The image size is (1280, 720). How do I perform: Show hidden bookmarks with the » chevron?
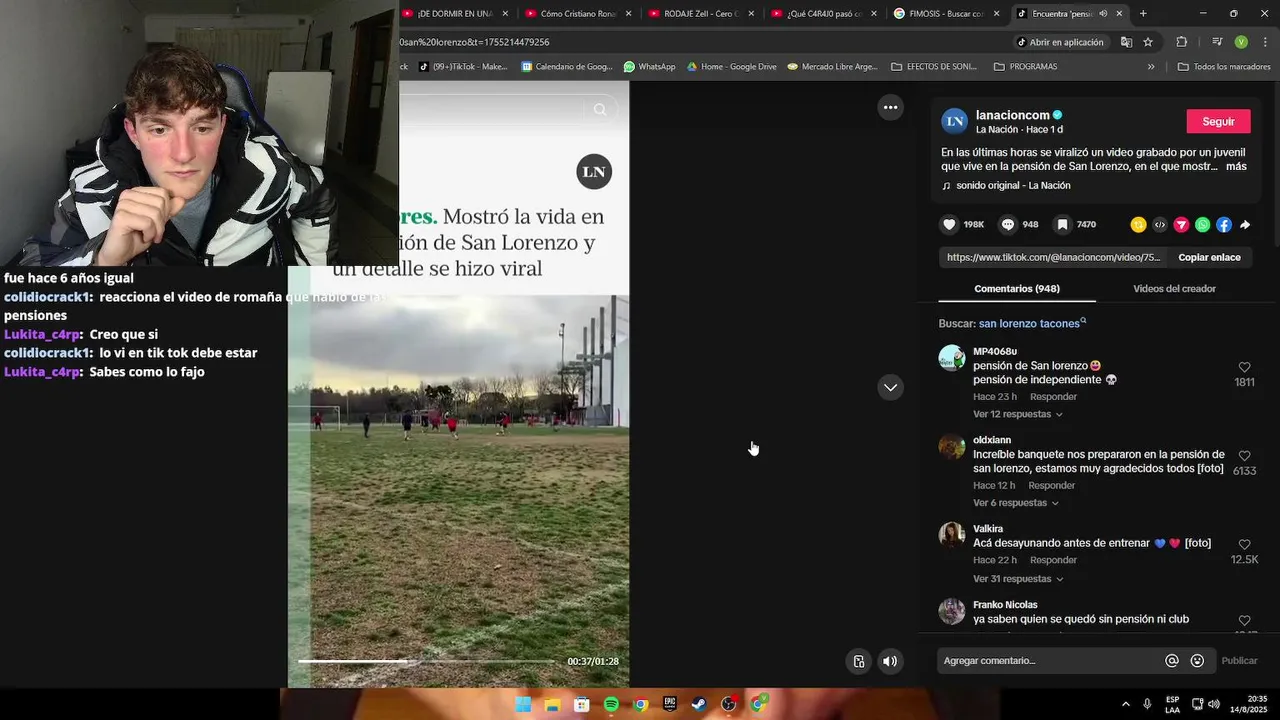[x=1150, y=67]
